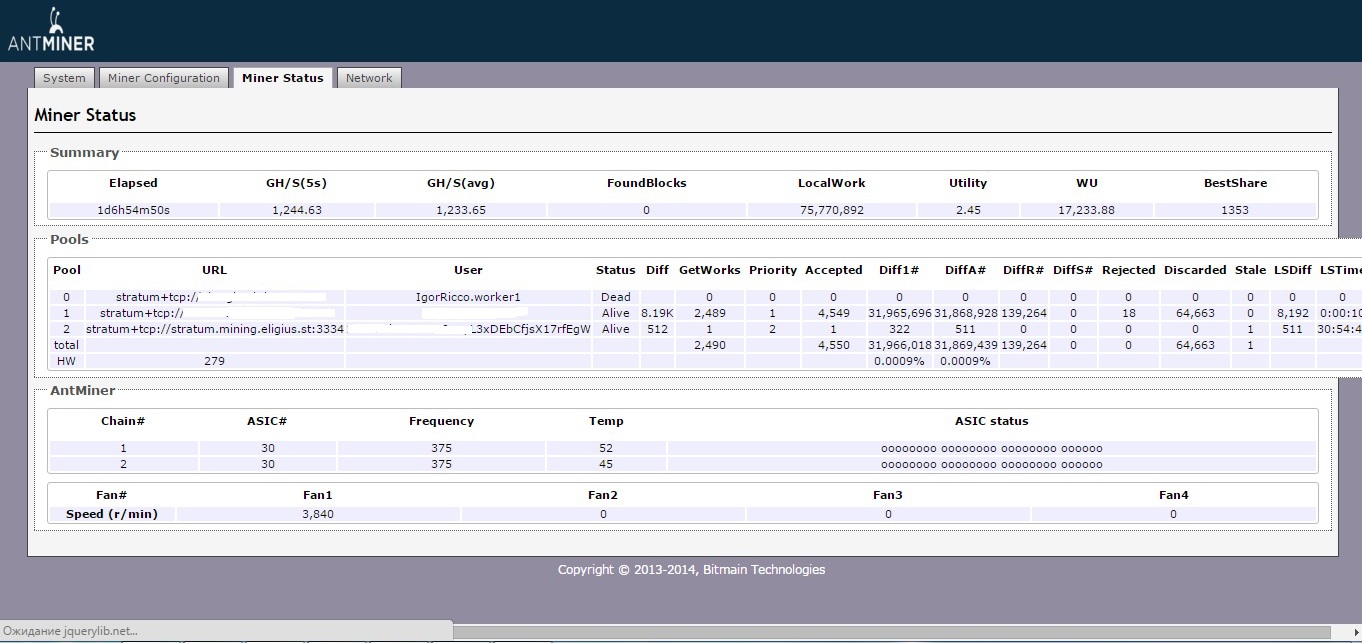Select the IgorRicco.worker1 user cell

click(x=468, y=297)
